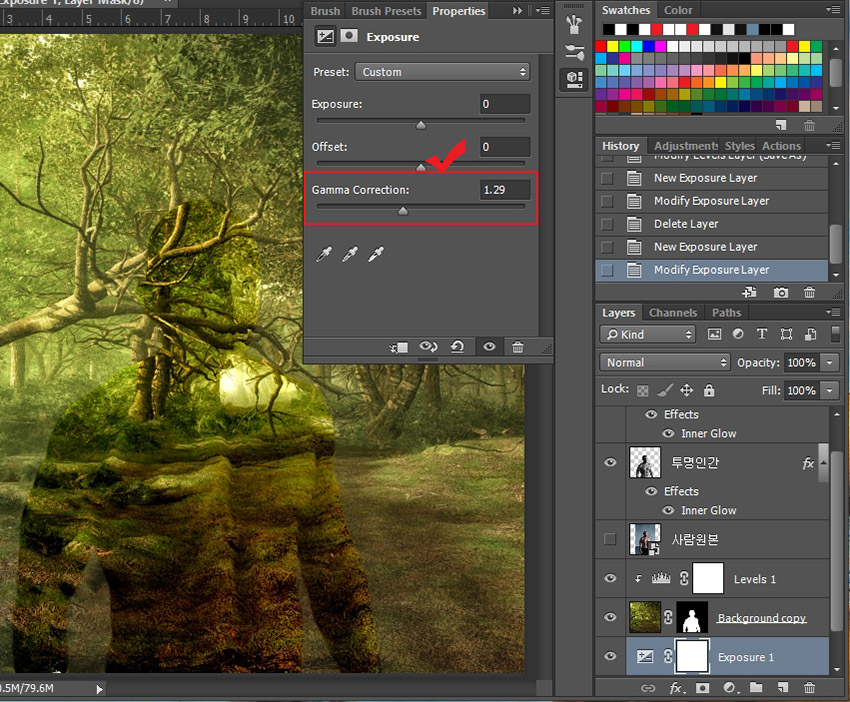Open the Fill slider dropdown arrow
This screenshot has width=850, height=702.
829,390
